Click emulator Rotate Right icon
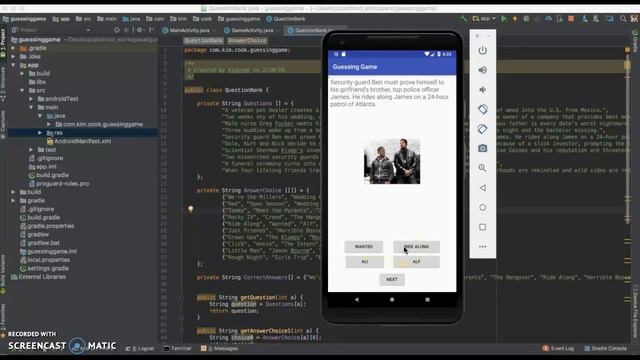 pos(482,129)
